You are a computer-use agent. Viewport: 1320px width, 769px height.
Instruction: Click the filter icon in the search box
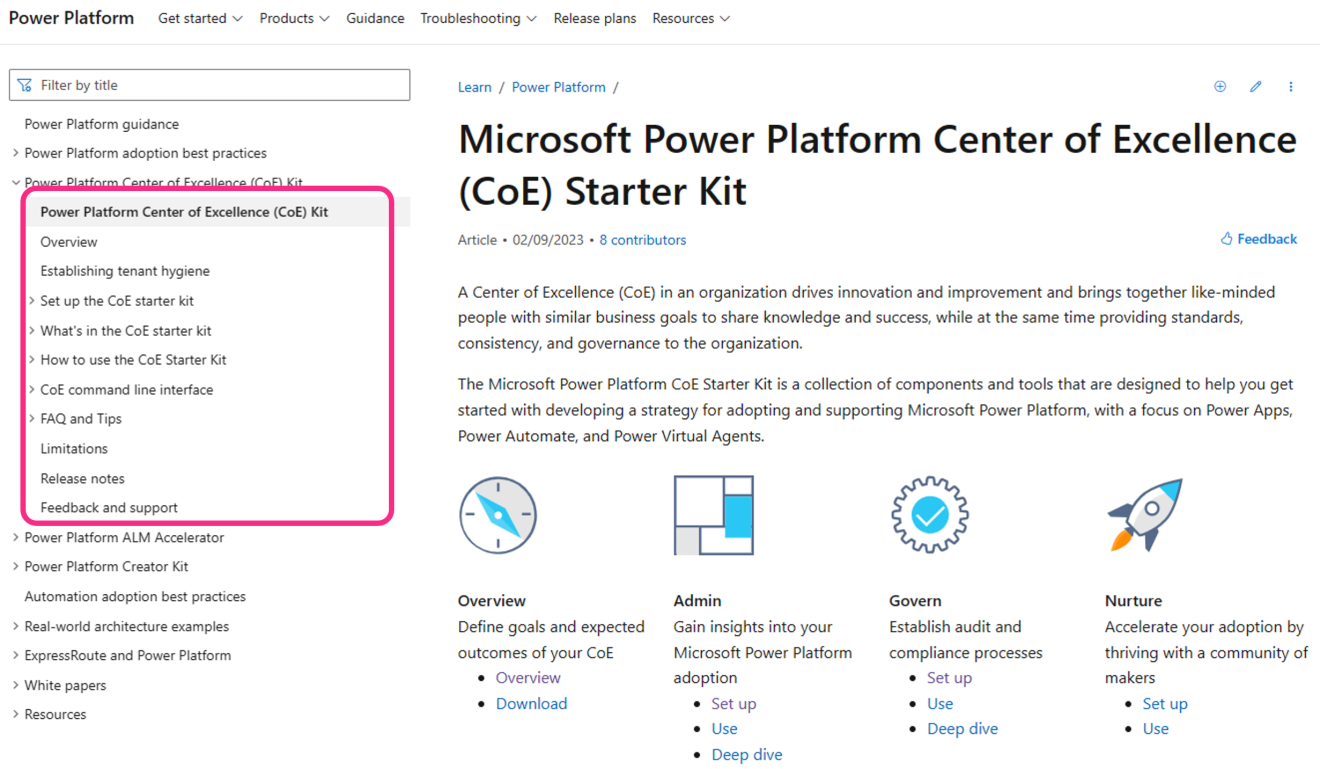click(24, 85)
